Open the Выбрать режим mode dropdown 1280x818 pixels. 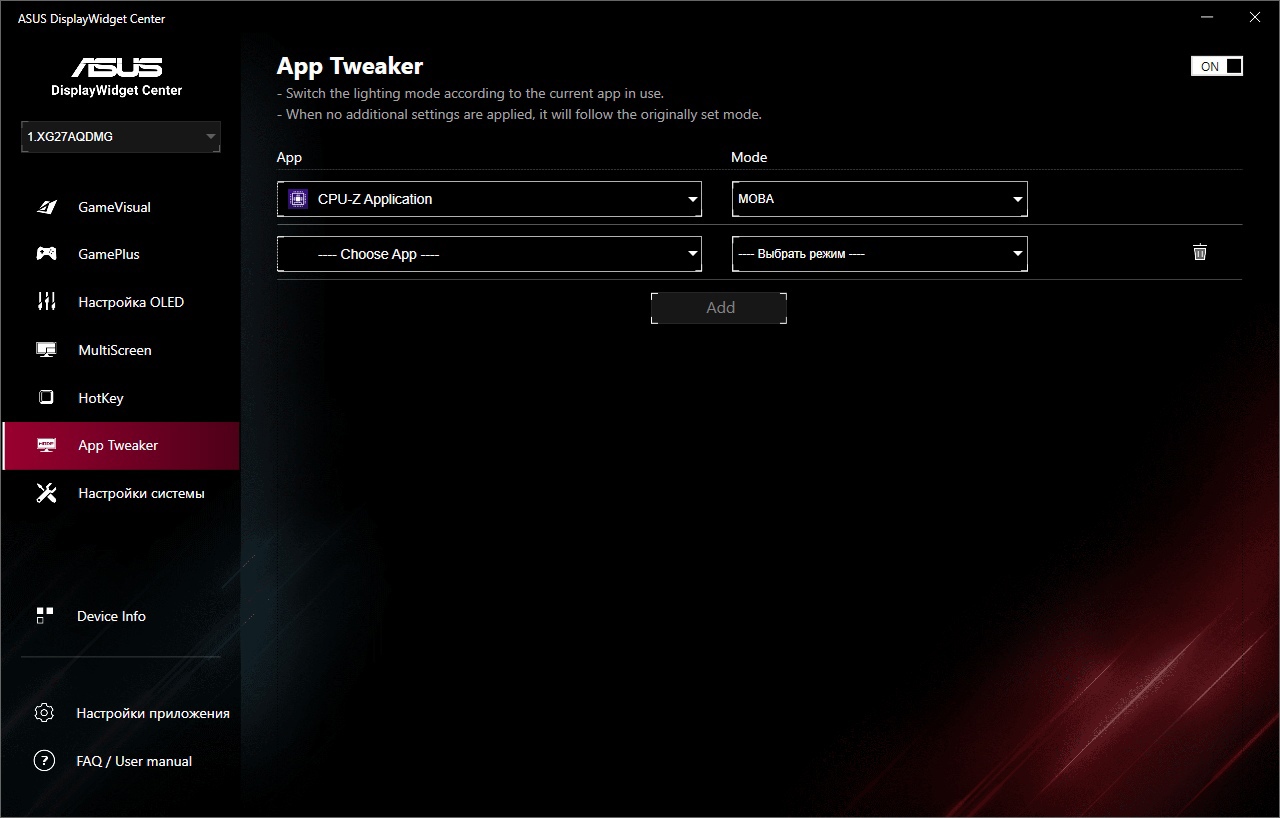click(x=880, y=254)
